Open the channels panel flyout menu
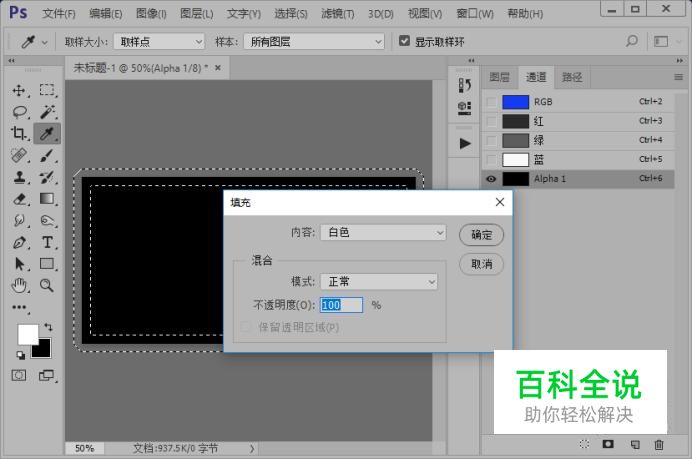 [x=678, y=77]
